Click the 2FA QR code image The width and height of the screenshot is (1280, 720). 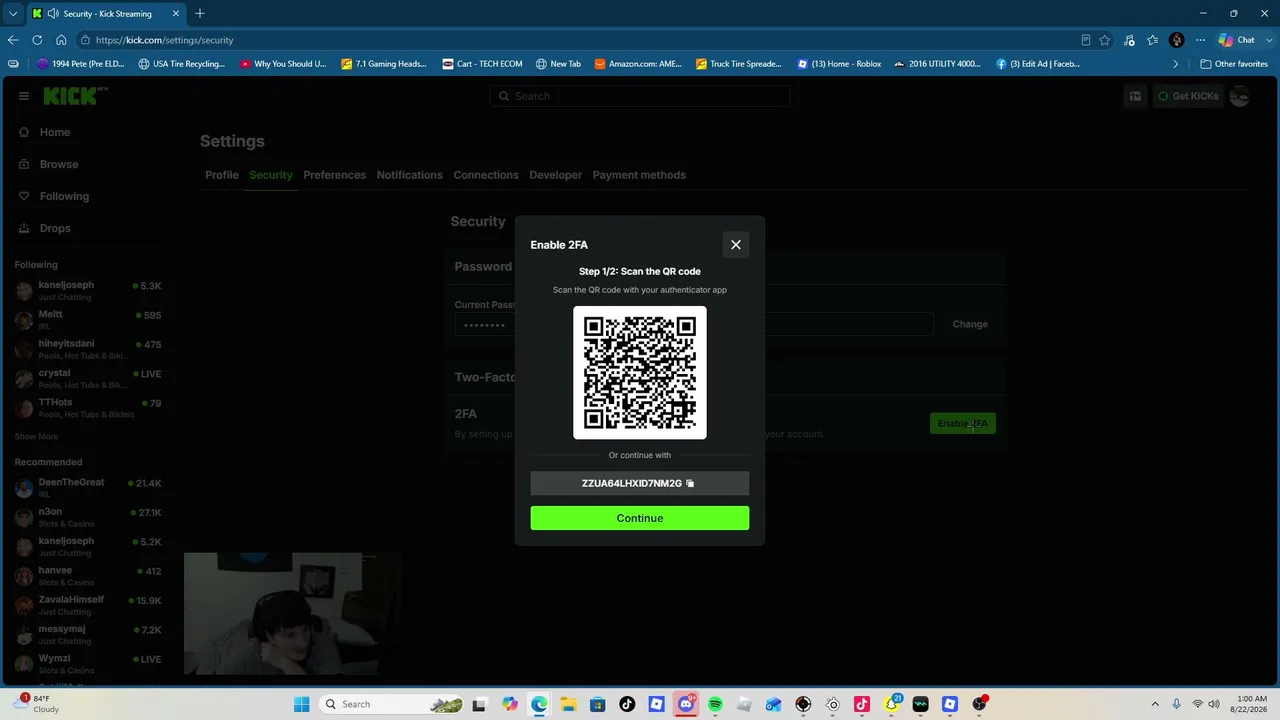pyautogui.click(x=640, y=373)
